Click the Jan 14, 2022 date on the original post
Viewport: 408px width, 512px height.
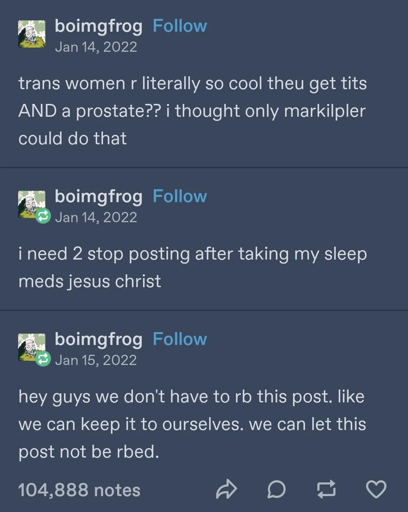pyautogui.click(x=96, y=47)
